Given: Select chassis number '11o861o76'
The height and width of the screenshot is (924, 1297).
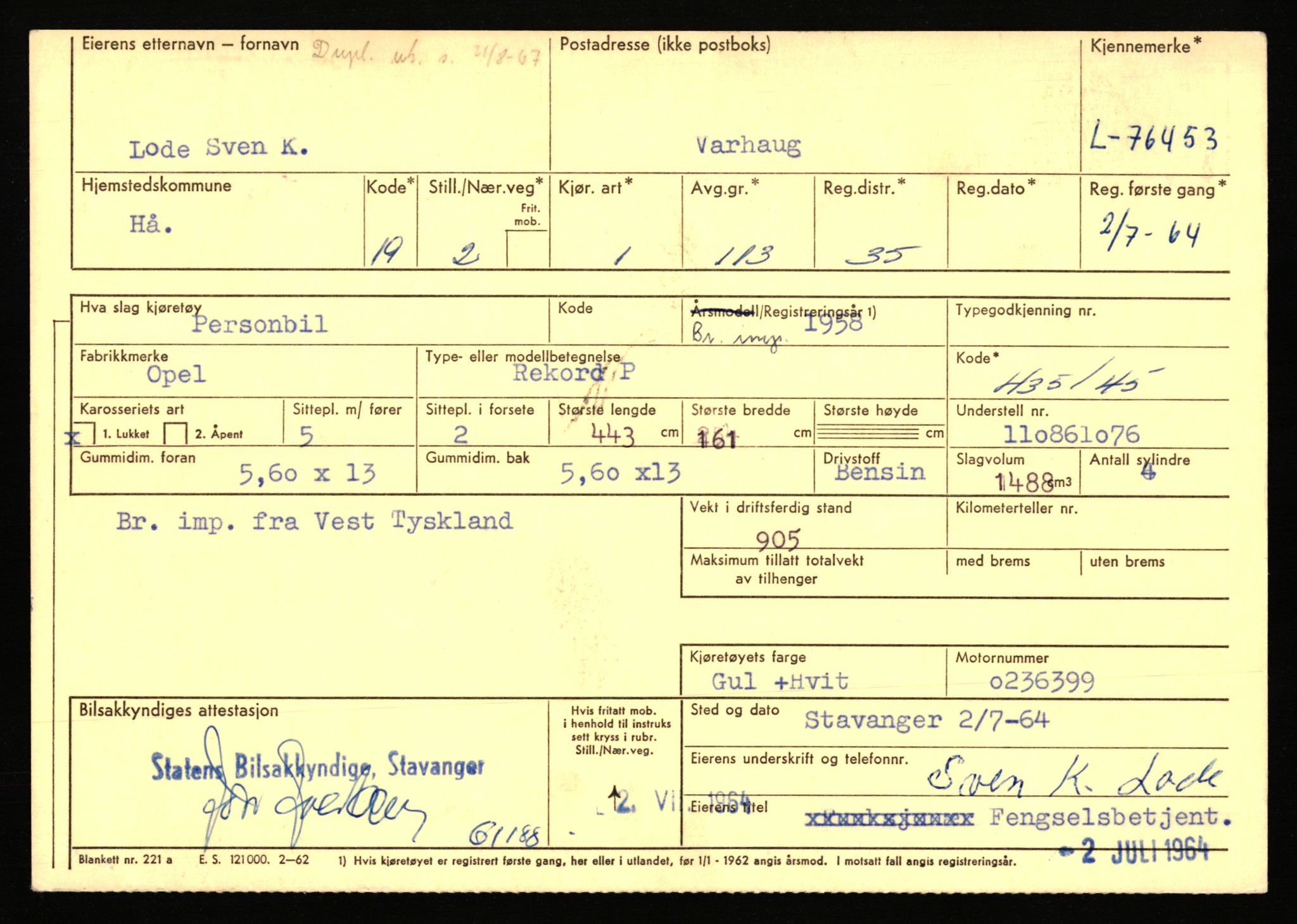Looking at the screenshot, I should 1071,434.
